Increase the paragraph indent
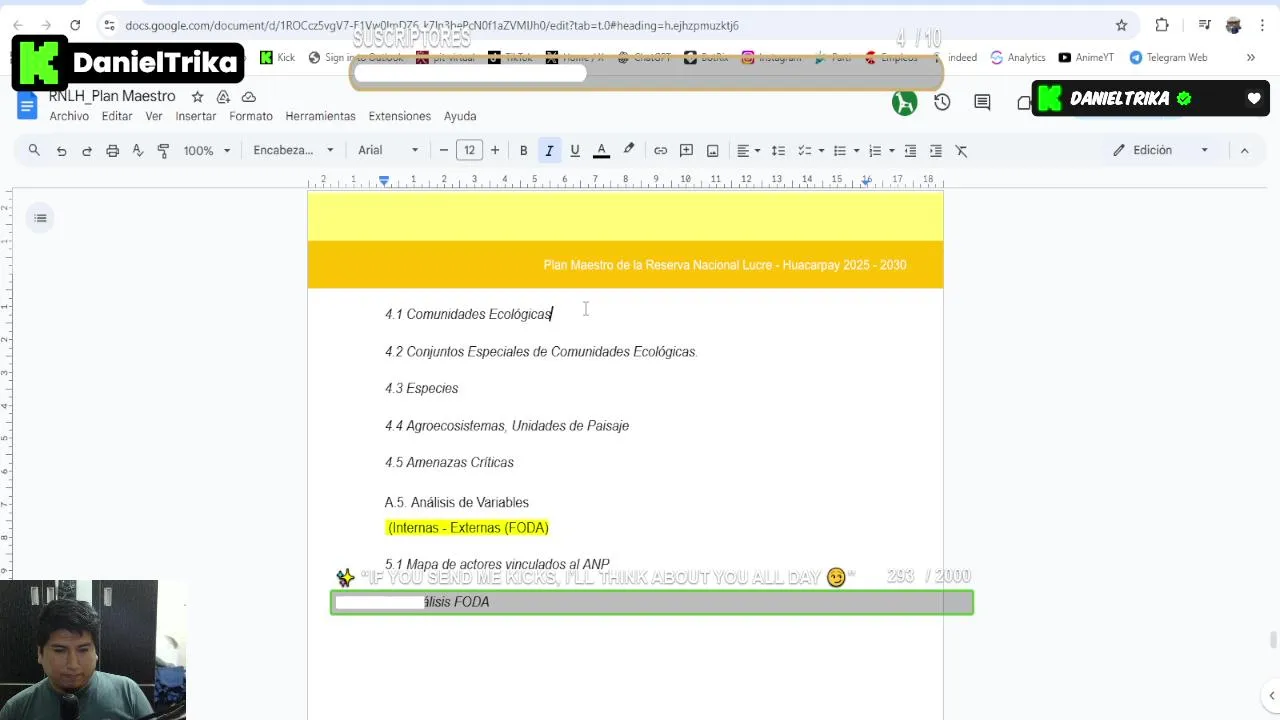This screenshot has height=720, width=1280. [x=936, y=150]
